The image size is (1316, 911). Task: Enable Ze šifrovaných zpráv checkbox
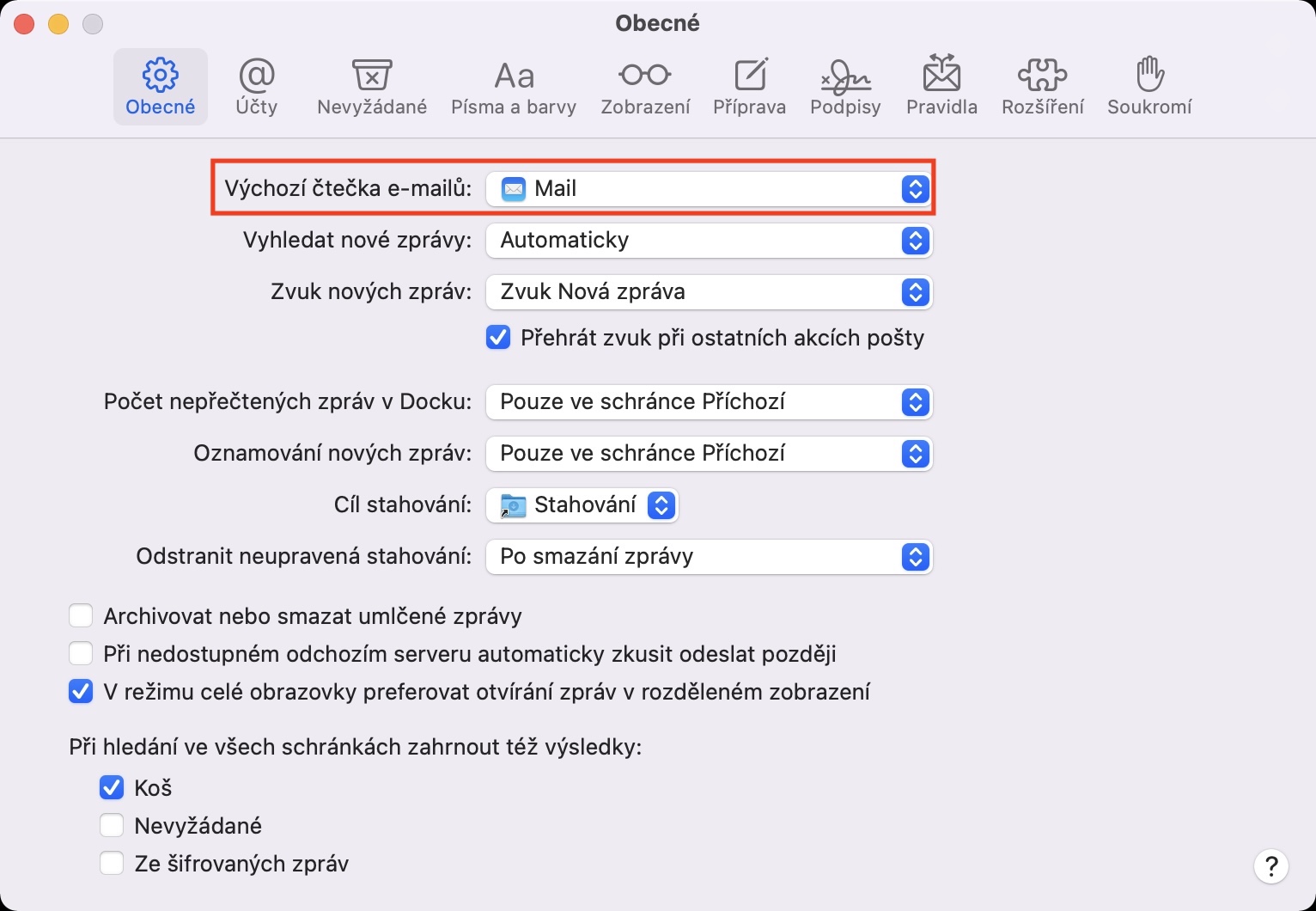(x=112, y=864)
